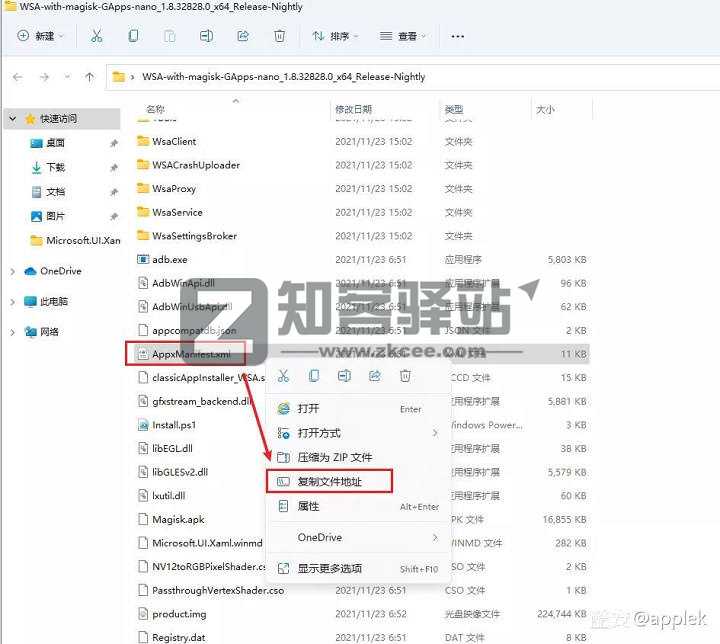The image size is (720, 644).
Task: Open recent locations dropdown chevron
Action: (68, 77)
